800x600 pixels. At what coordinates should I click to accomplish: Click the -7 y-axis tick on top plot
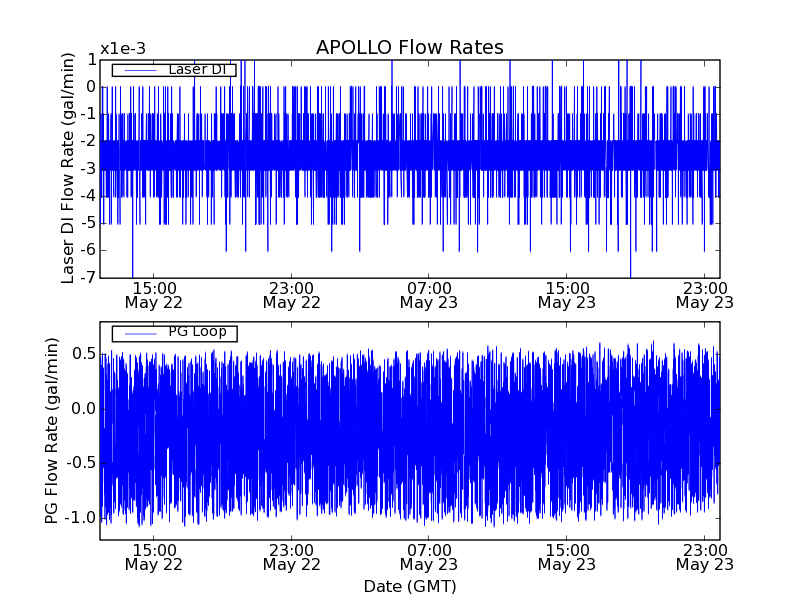pyautogui.click(x=87, y=277)
